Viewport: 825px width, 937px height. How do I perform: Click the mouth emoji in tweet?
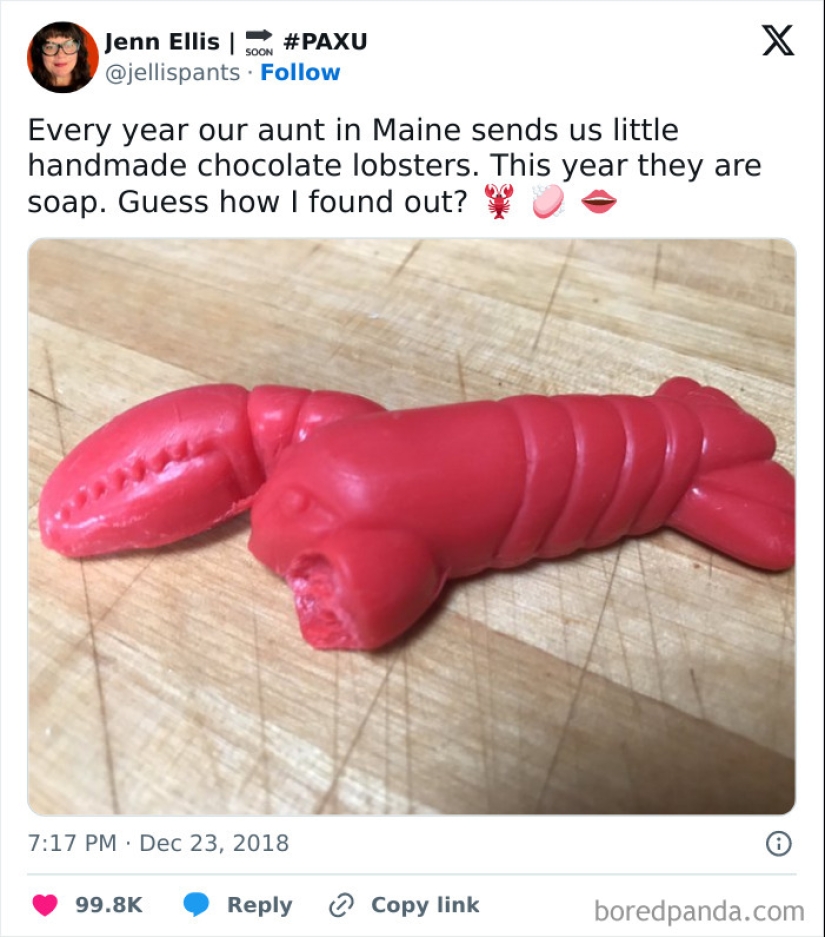pos(599,201)
